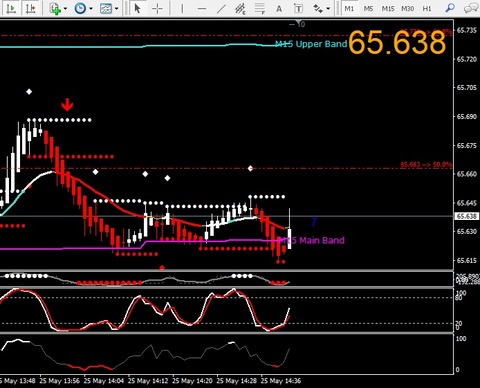Open the chat speech bubbles icon
This screenshot has height=388, width=480.
(x=470, y=8)
